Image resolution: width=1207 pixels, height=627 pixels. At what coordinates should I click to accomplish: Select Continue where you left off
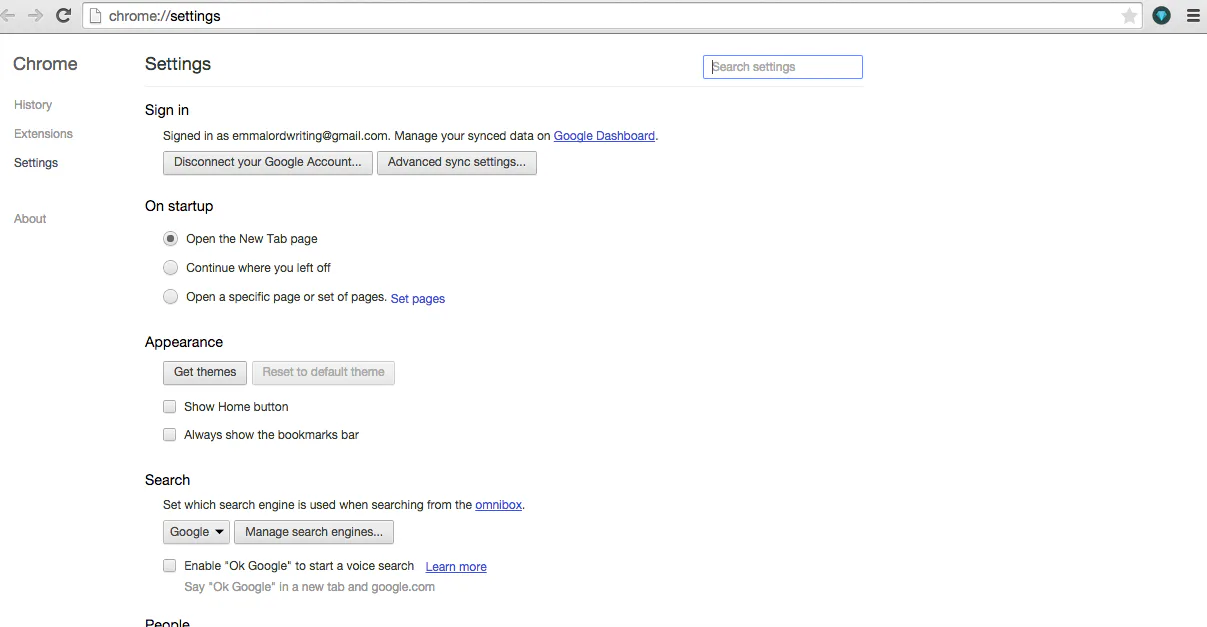[x=170, y=267]
